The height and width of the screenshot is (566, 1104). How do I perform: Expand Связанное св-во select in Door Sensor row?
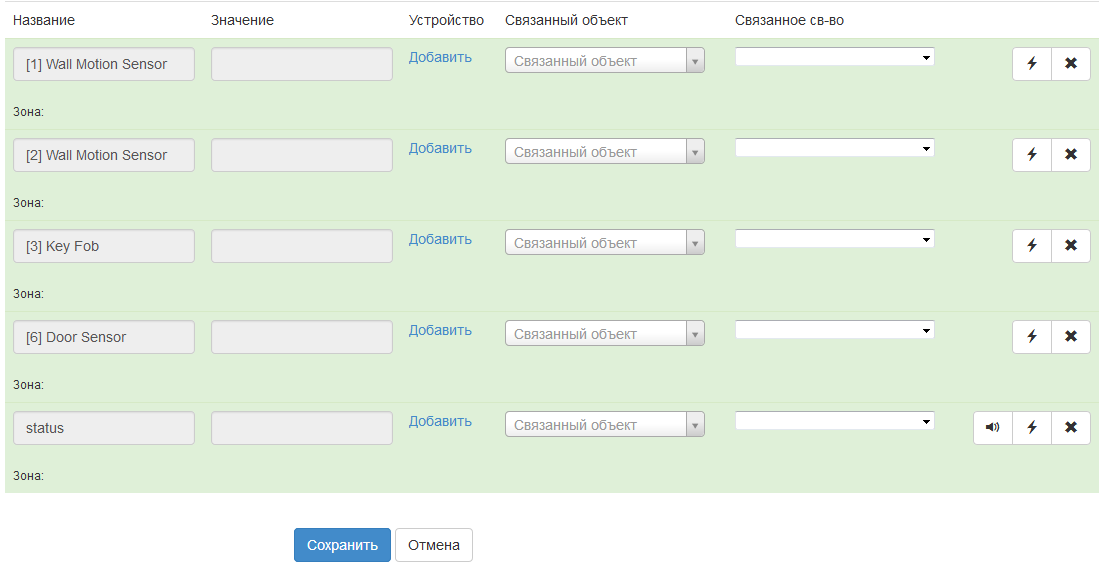coord(834,330)
